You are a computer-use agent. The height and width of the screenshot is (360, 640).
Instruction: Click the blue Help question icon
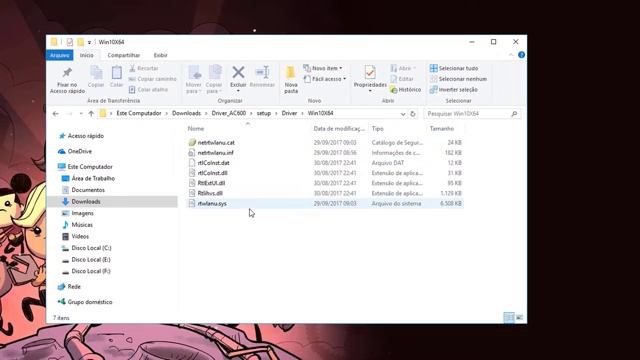click(x=521, y=55)
